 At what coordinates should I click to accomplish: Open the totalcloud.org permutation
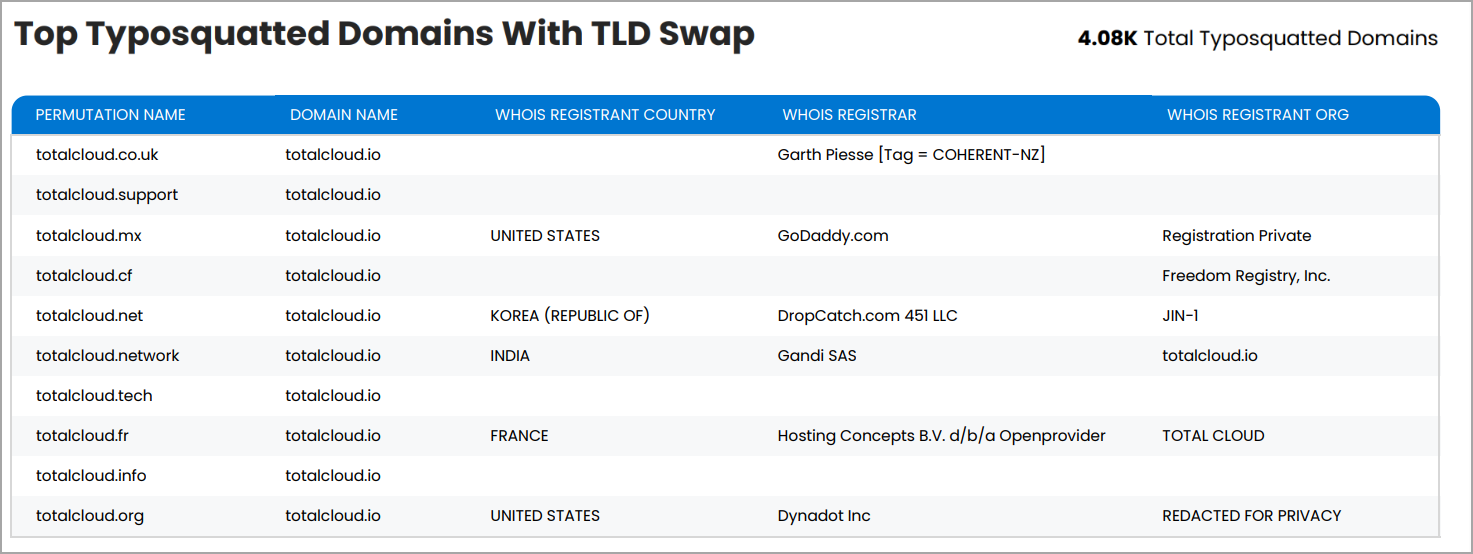pos(90,516)
